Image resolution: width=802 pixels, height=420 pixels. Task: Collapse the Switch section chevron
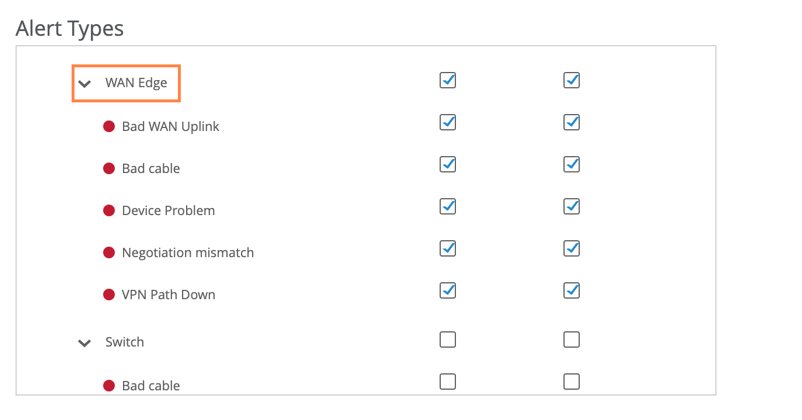86,343
